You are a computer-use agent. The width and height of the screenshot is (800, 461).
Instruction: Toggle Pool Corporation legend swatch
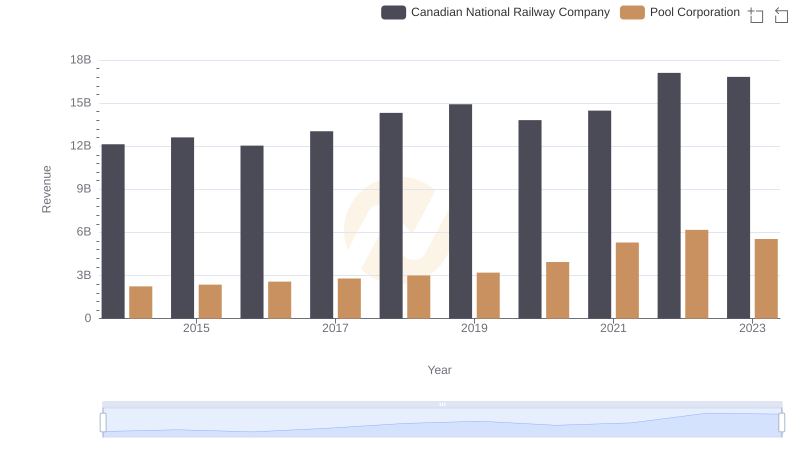[x=632, y=12]
